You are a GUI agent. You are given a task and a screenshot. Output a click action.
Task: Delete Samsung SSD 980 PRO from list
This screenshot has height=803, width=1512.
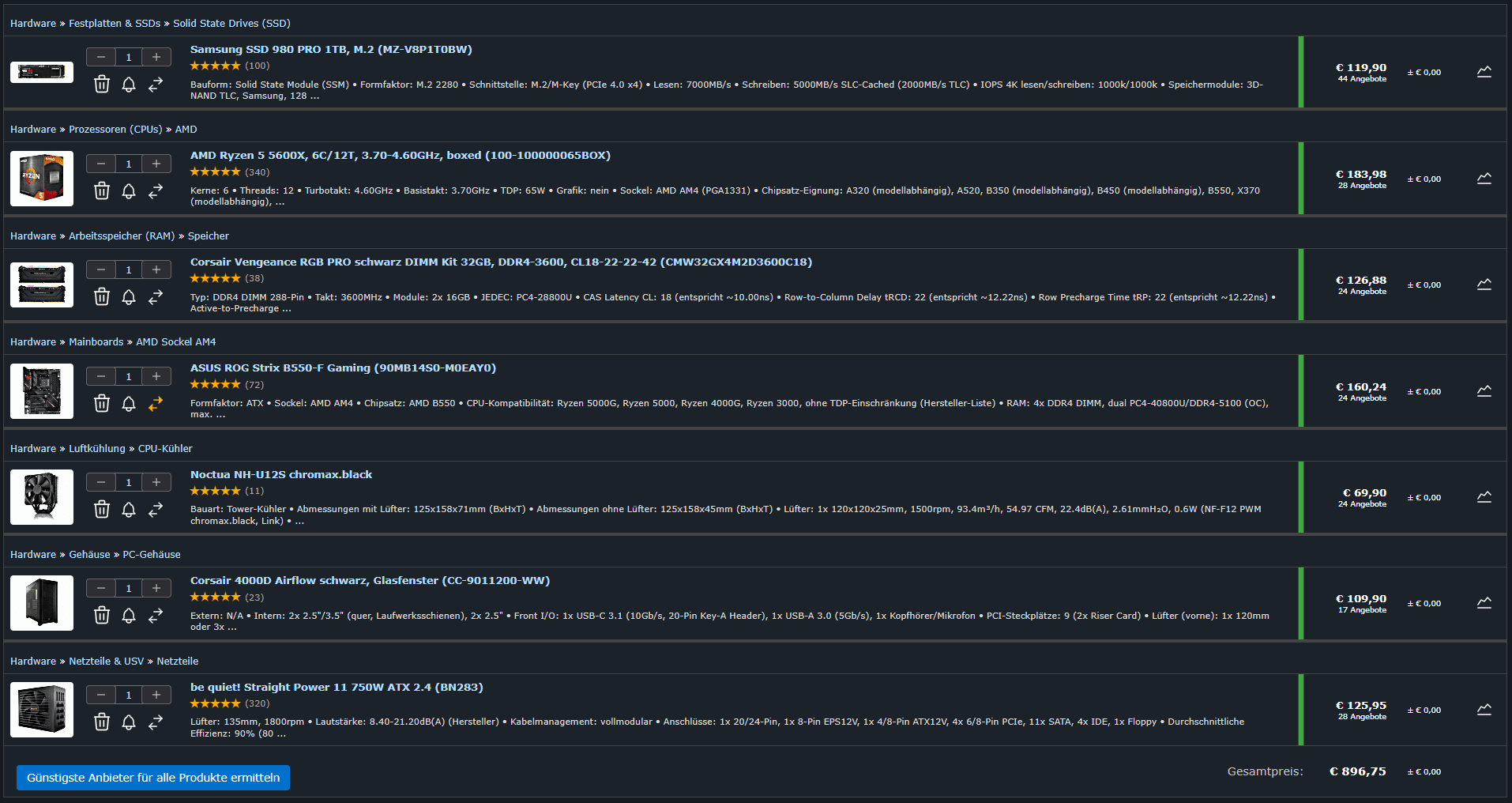pos(102,85)
